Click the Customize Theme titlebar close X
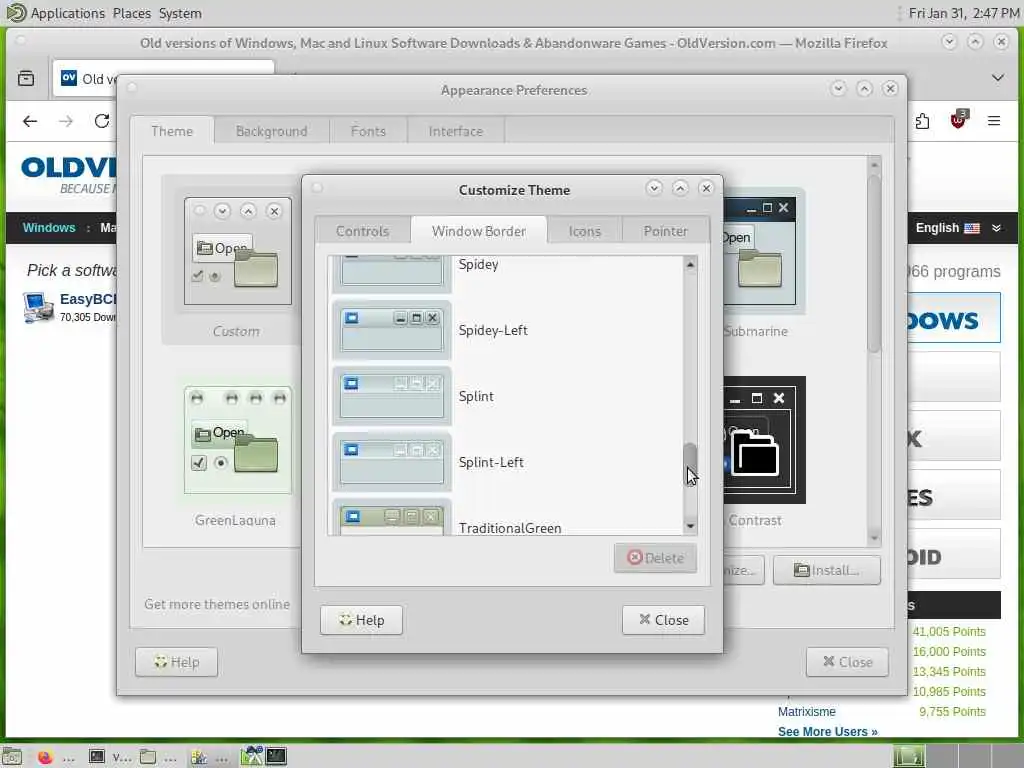Image resolution: width=1024 pixels, height=768 pixels. pos(706,189)
